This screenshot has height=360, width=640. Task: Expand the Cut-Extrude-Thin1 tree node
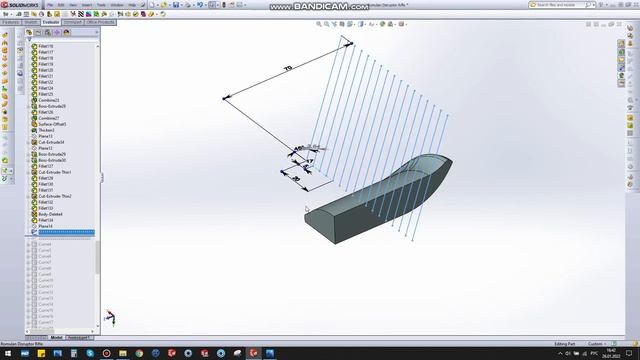pyautogui.click(x=28, y=173)
